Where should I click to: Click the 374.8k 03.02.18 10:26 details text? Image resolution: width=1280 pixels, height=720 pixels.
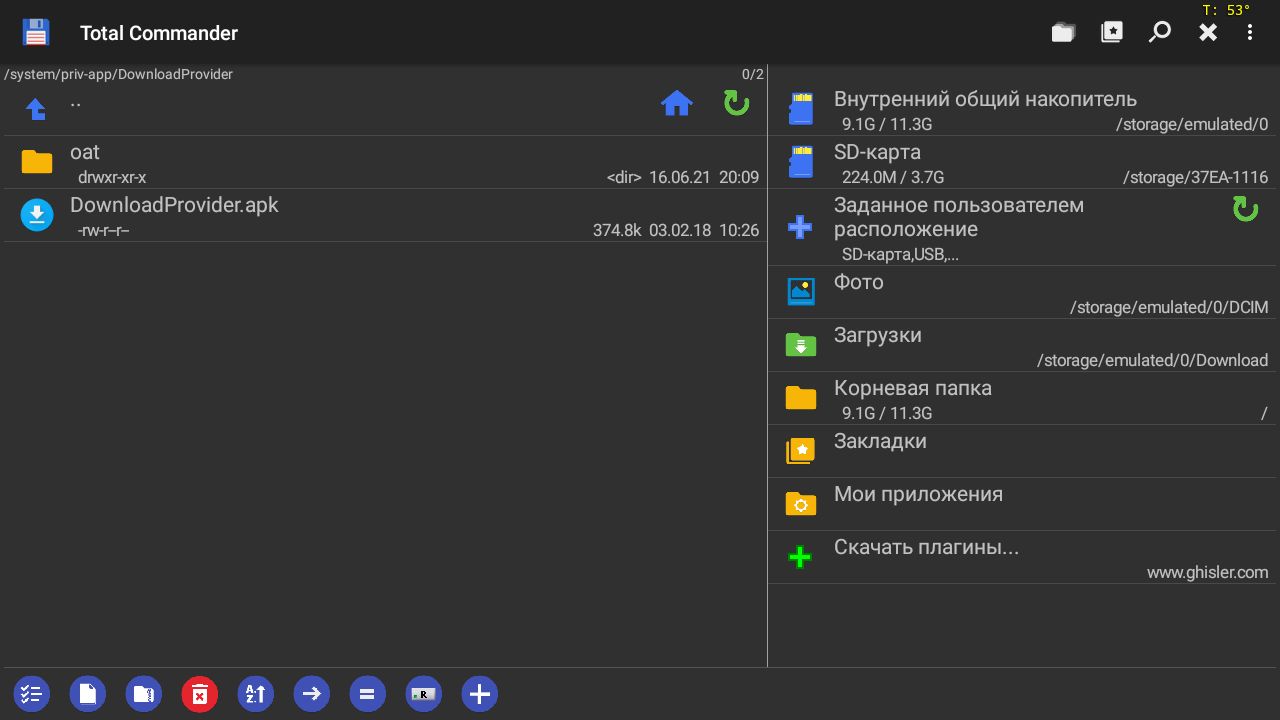tap(676, 231)
